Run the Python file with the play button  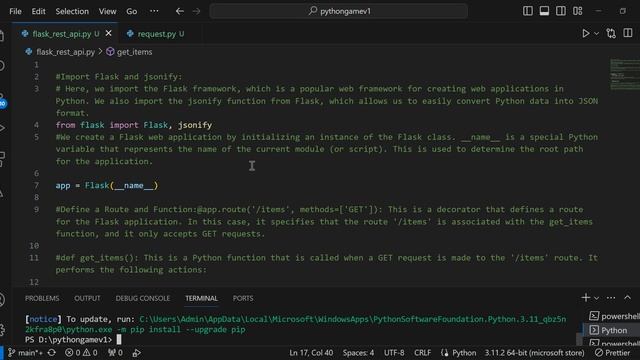(x=586, y=33)
